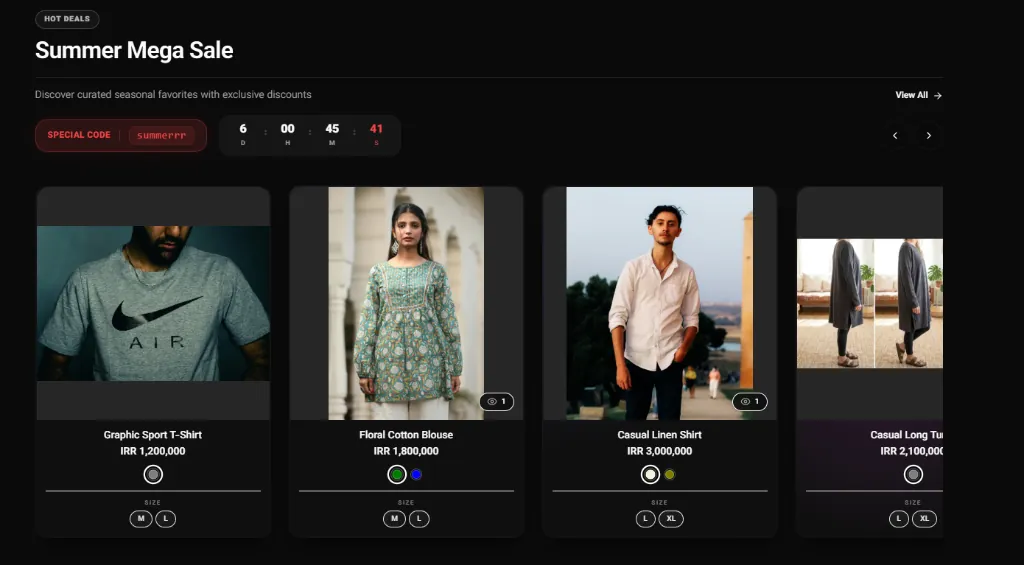Click the Casual Long Tunic title
Viewport: 1024px width, 565px height.
pos(906,435)
